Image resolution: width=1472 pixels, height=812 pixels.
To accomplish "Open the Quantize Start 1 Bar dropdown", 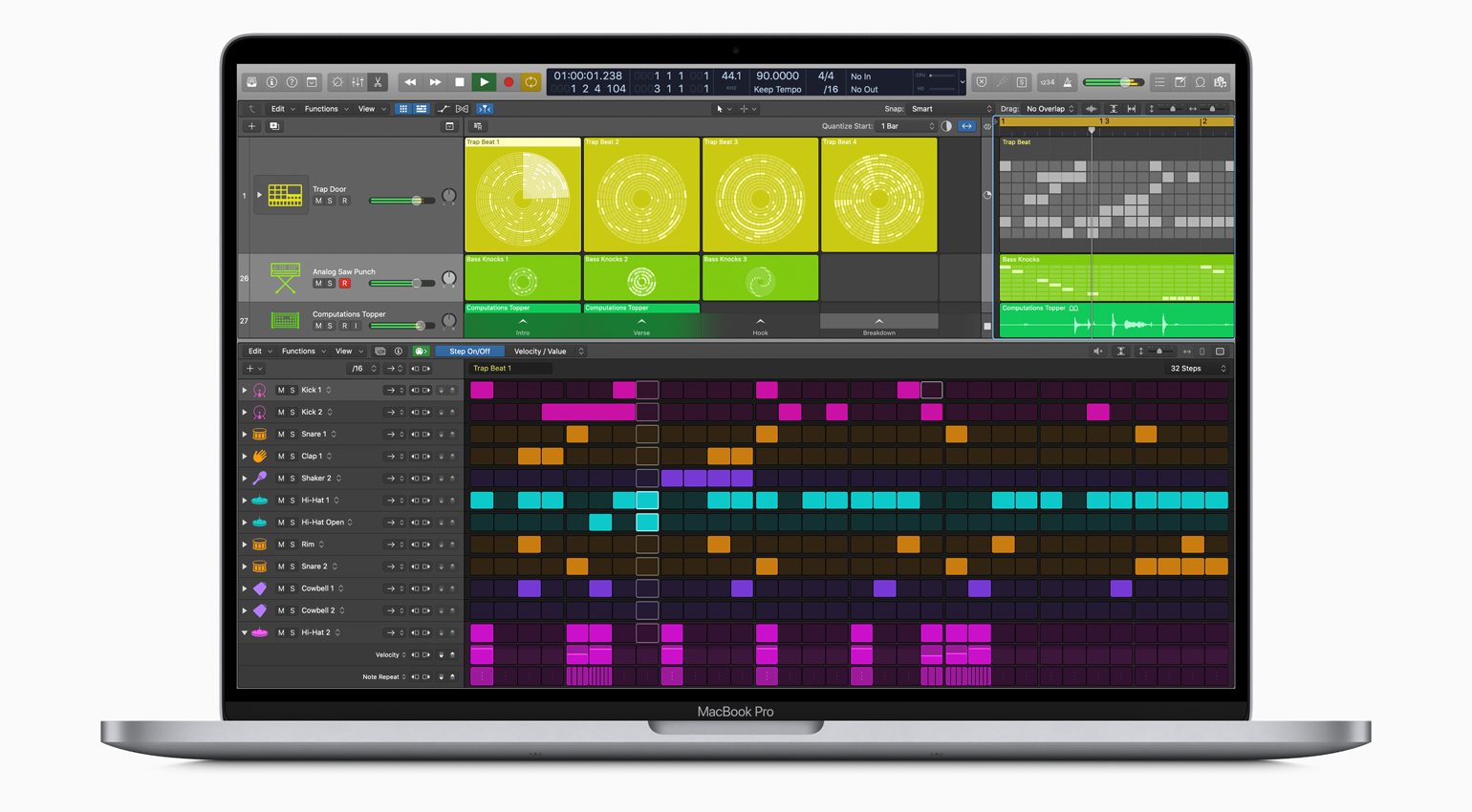I will 907,126.
